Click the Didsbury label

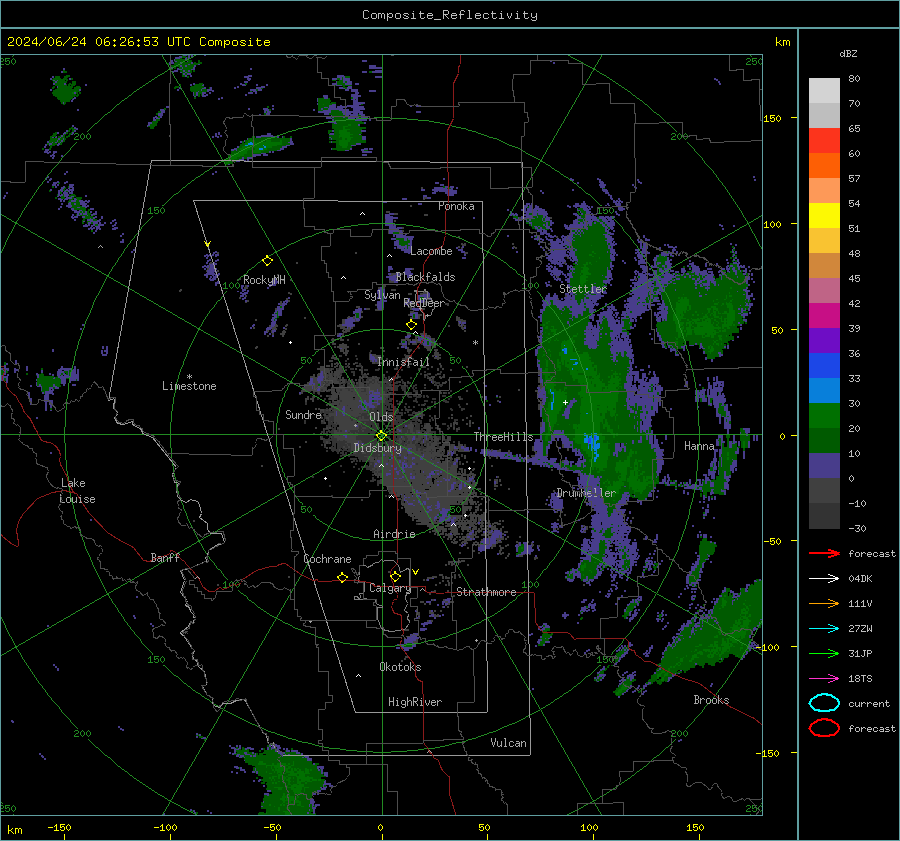(x=377, y=448)
